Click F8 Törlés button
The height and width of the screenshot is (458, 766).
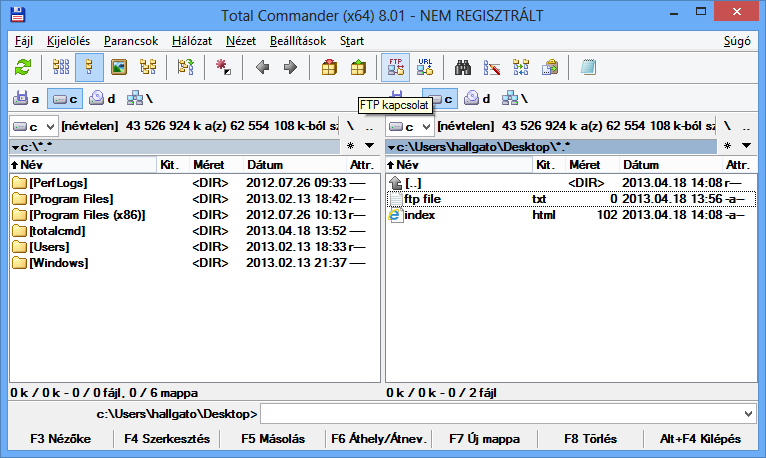(x=591, y=439)
